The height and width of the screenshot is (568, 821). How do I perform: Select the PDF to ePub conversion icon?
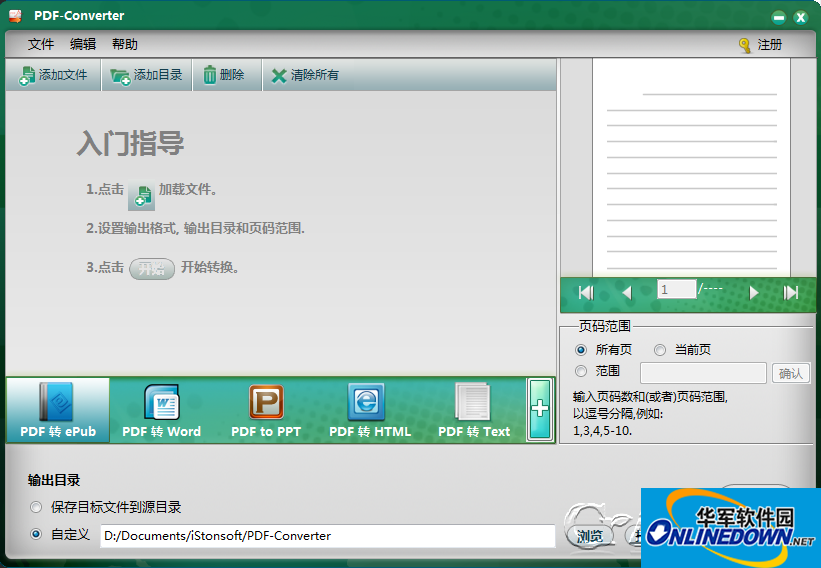tap(58, 410)
